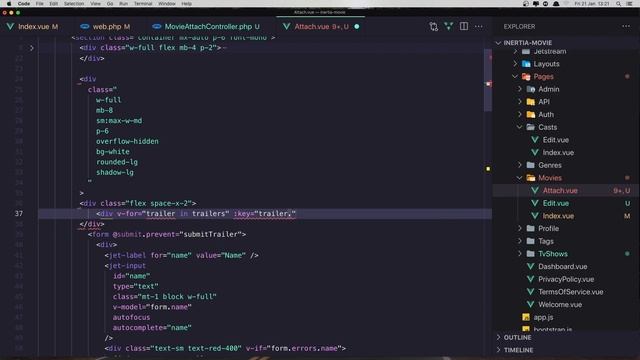The image size is (640, 360).
Task: Select the Attach.vue editor tab
Action: pyautogui.click(x=321, y=27)
